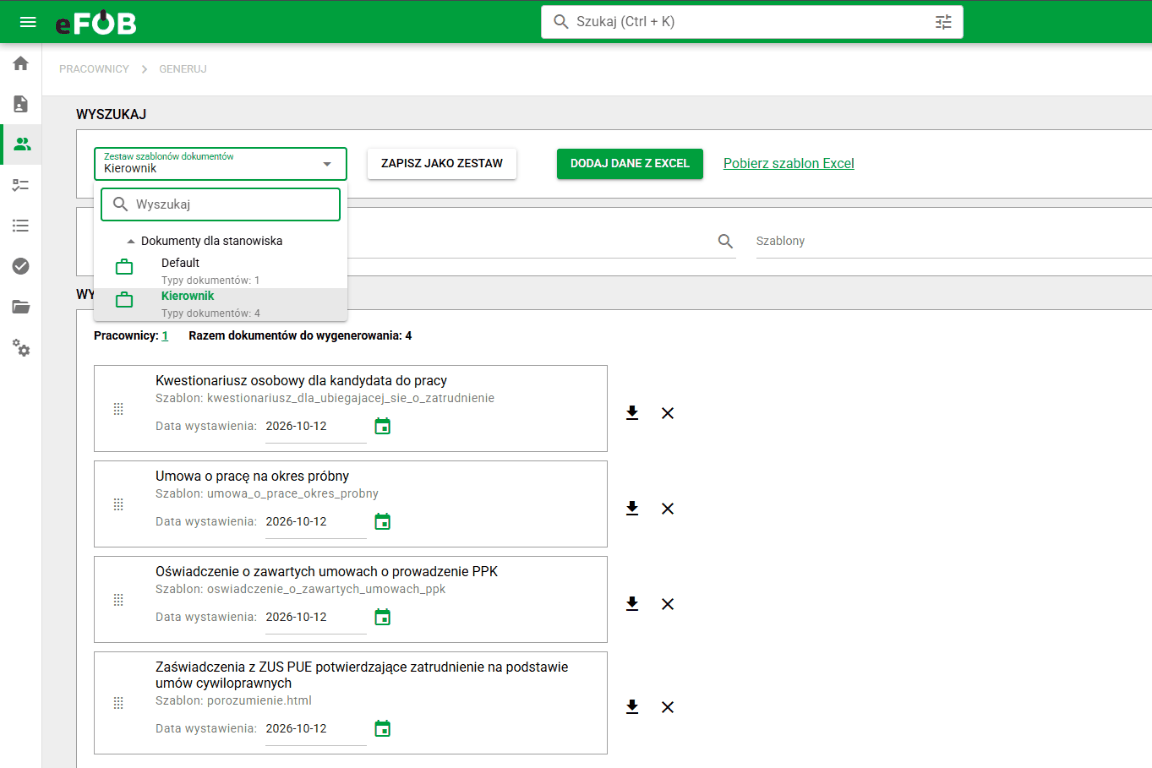This screenshot has height=768, width=1152.
Task: Click drag handle of Zaświadczenia ZUS card
Action: [x=118, y=703]
